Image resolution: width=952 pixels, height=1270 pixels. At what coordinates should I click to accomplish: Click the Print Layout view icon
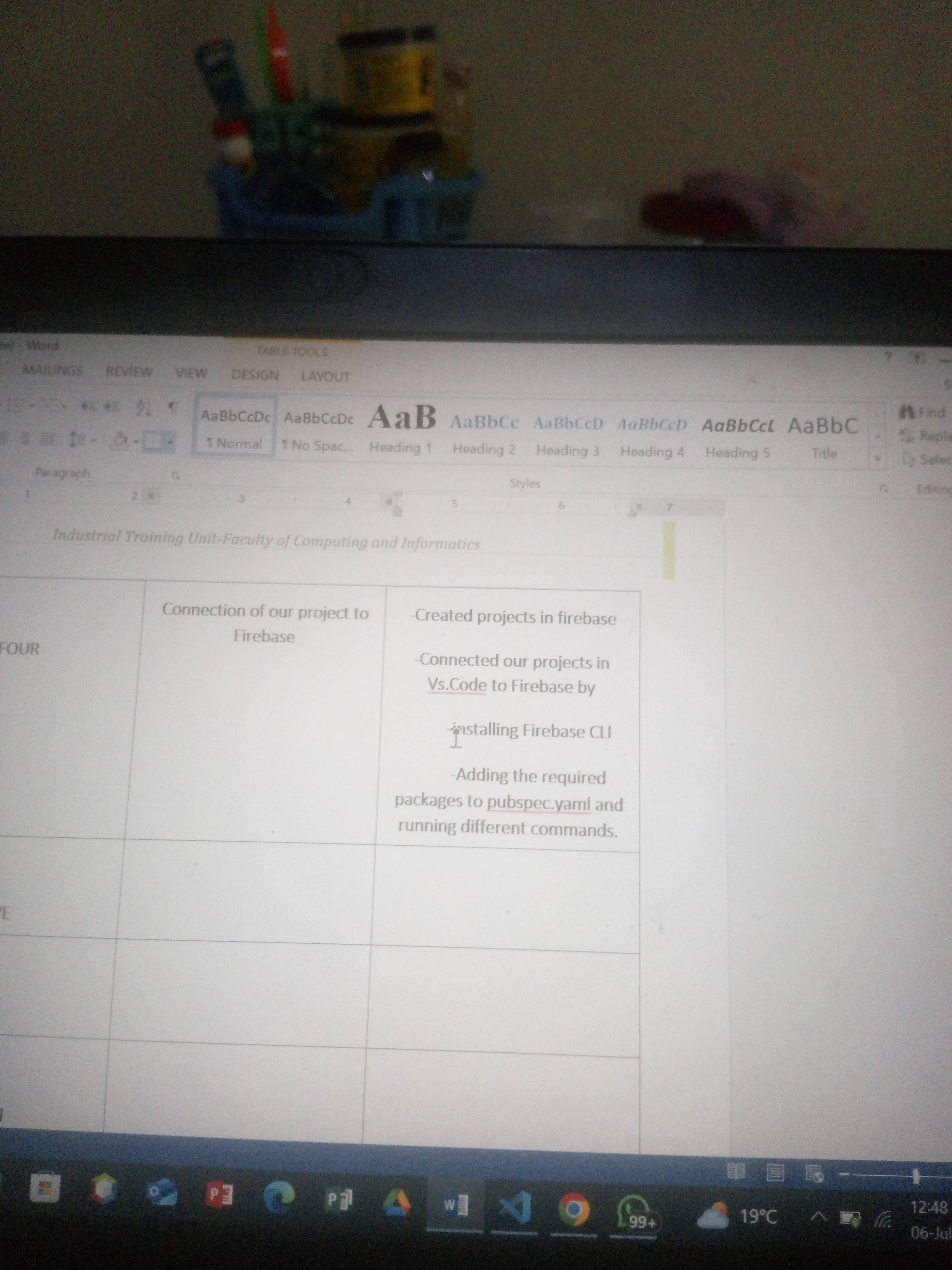pos(775,1172)
